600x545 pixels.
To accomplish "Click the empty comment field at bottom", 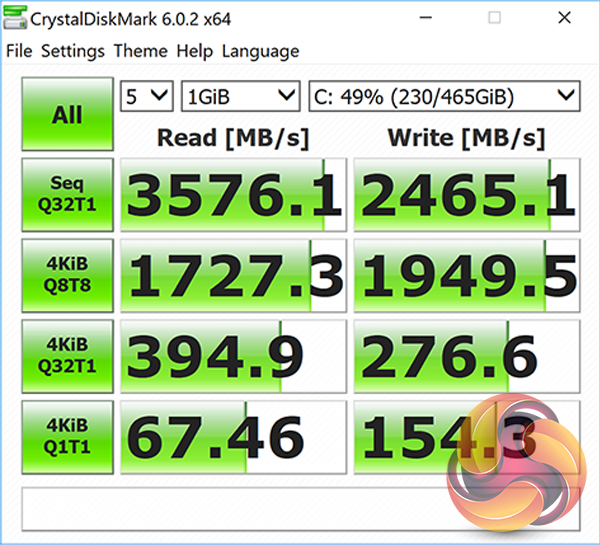I will tap(301, 509).
